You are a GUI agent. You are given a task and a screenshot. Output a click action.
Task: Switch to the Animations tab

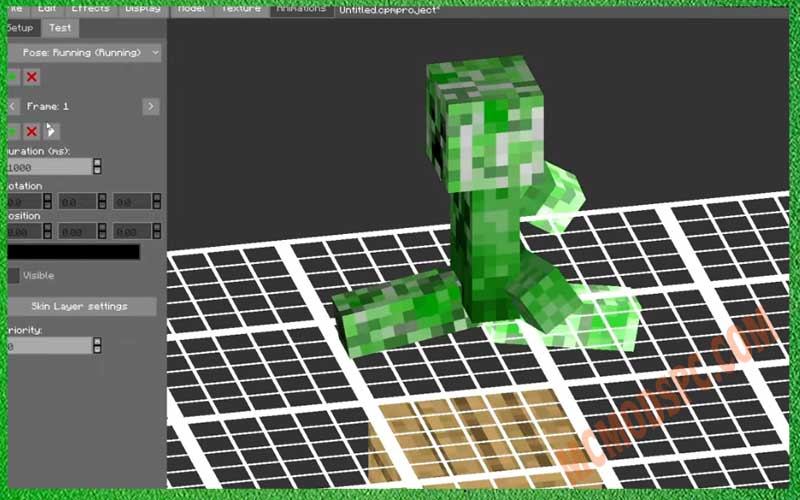pyautogui.click(x=301, y=10)
